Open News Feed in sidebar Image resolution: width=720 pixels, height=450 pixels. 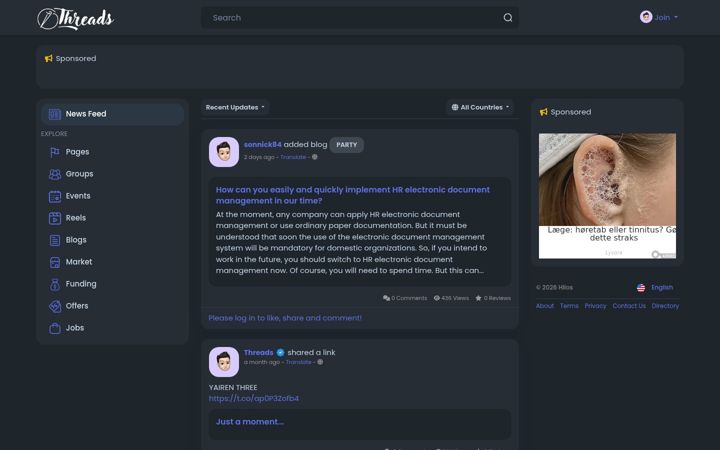[112, 114]
